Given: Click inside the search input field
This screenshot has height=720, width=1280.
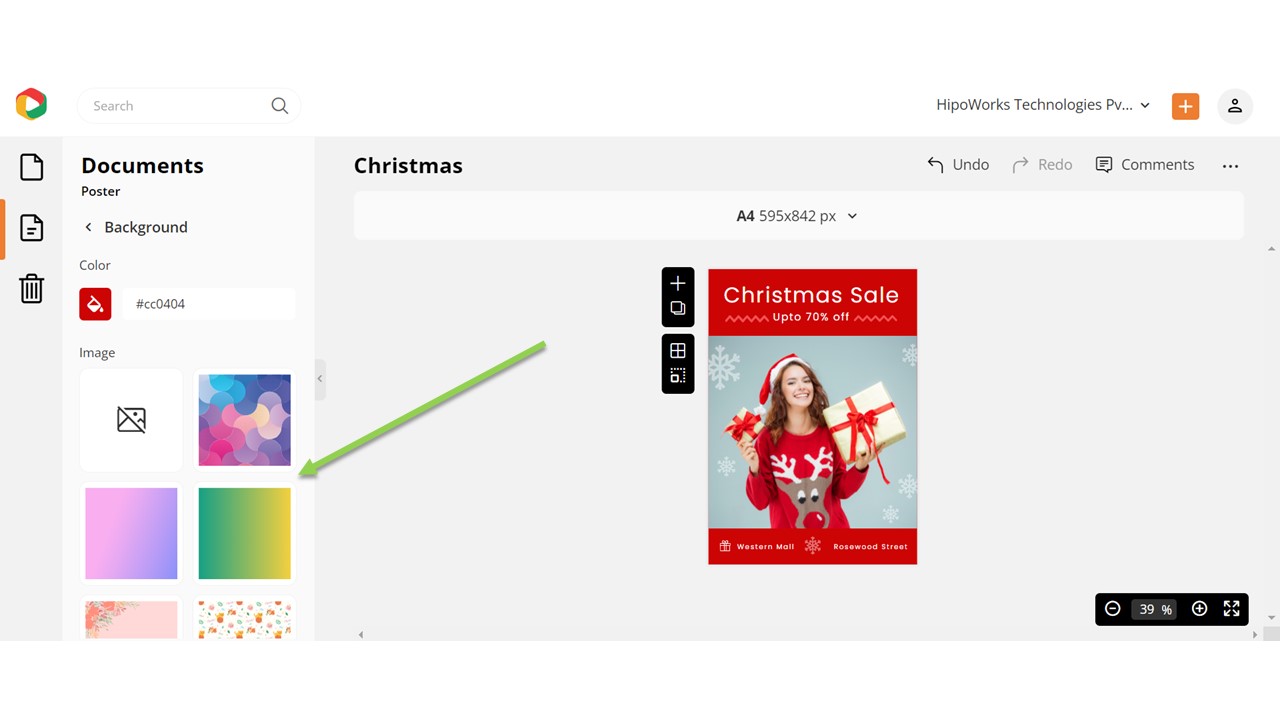Looking at the screenshot, I should [170, 105].
